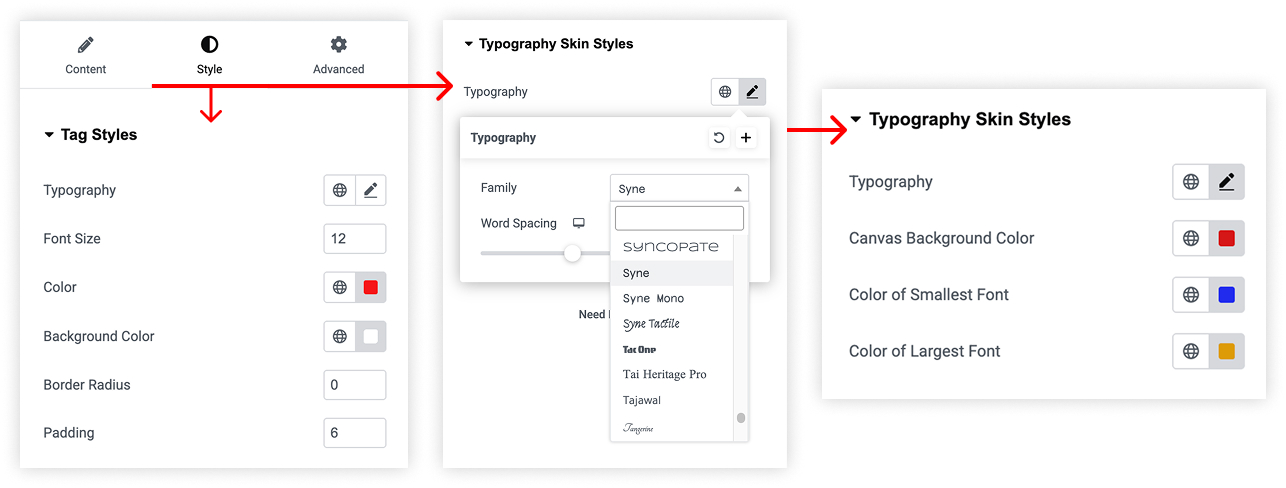Choose Tai Heritage Pro from font list

click(x=664, y=374)
